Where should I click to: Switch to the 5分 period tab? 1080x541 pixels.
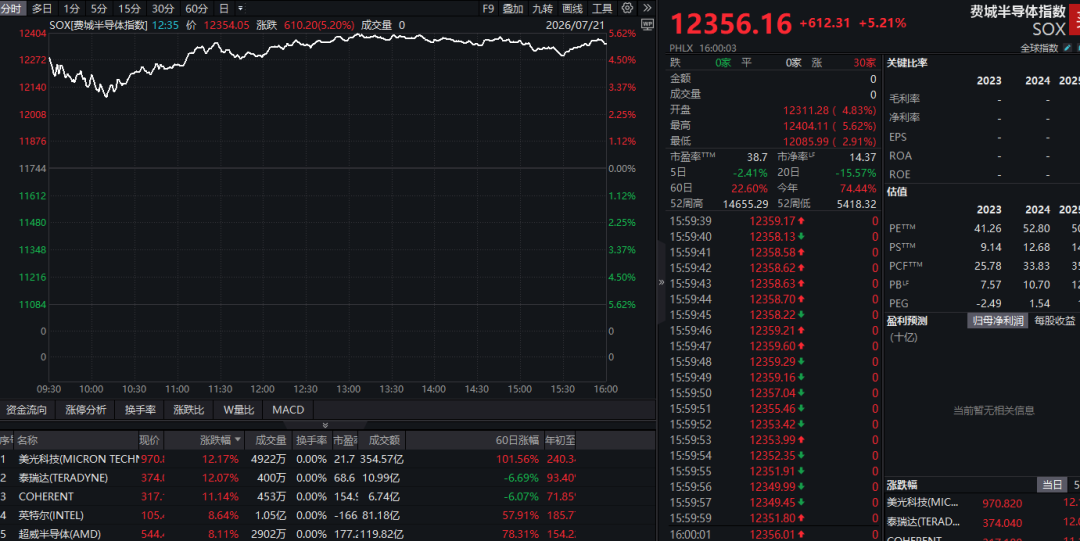point(99,8)
